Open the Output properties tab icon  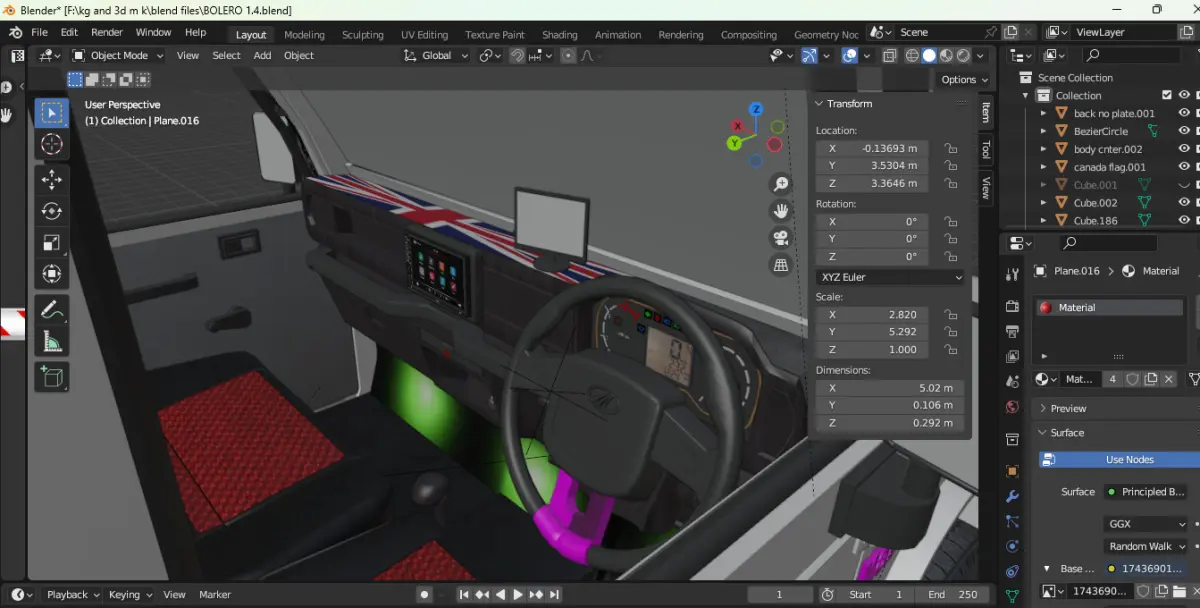[1012, 331]
